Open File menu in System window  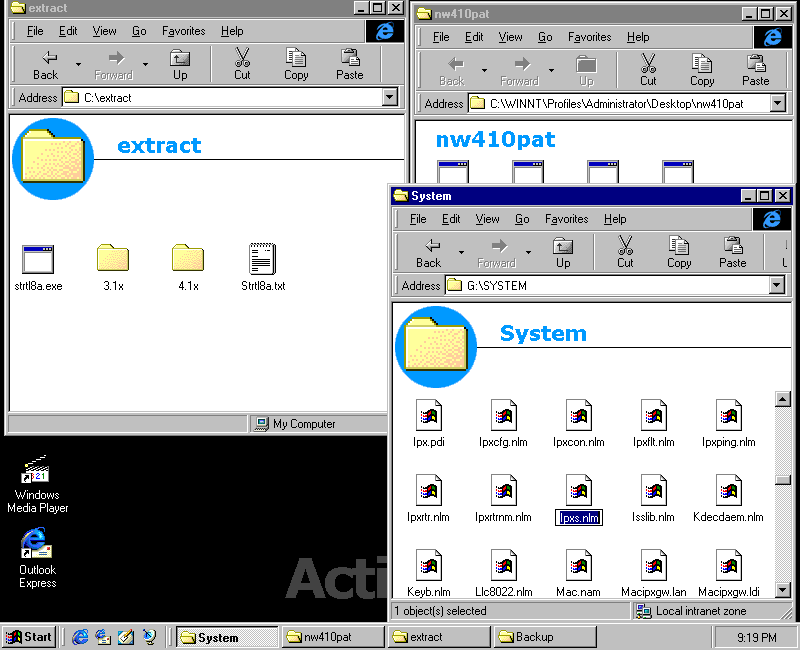click(418, 219)
